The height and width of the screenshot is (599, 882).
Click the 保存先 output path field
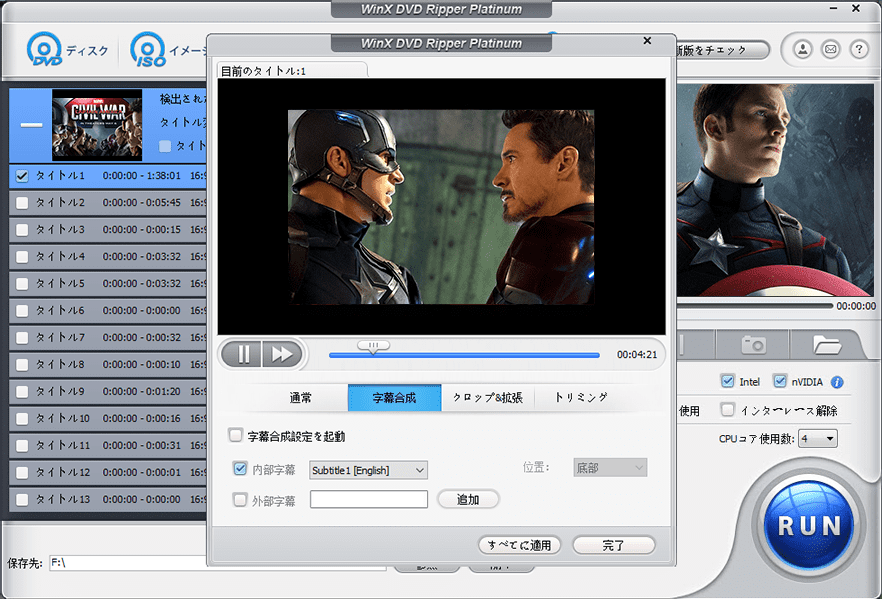pyautogui.click(x=218, y=563)
